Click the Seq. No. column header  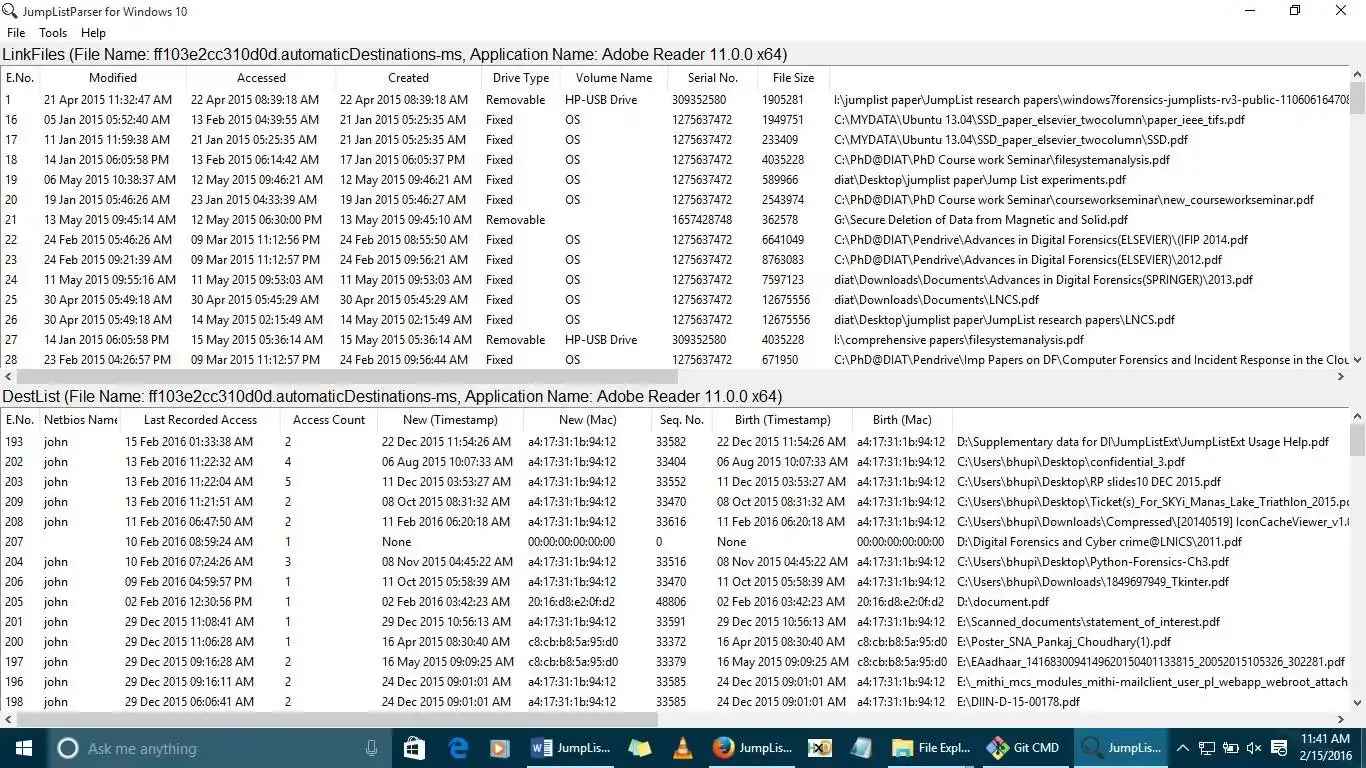[x=681, y=419]
